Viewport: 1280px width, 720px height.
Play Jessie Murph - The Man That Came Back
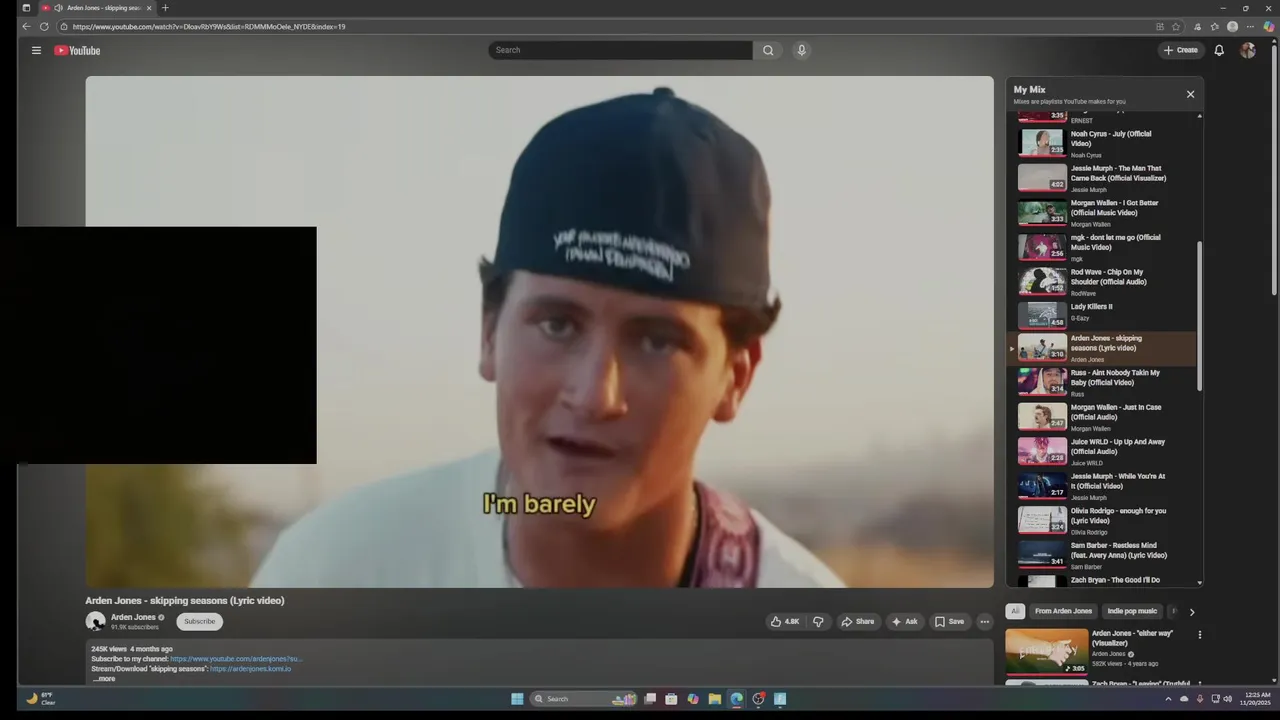click(x=1100, y=178)
